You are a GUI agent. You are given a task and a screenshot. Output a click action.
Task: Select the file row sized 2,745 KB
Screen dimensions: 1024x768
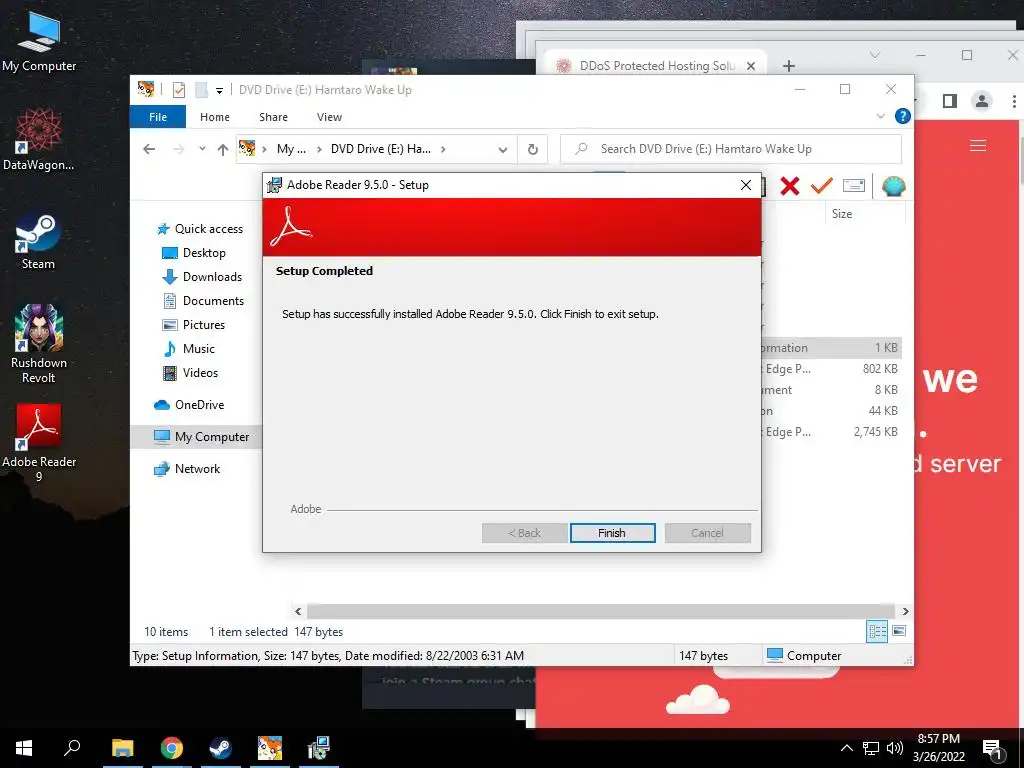831,432
